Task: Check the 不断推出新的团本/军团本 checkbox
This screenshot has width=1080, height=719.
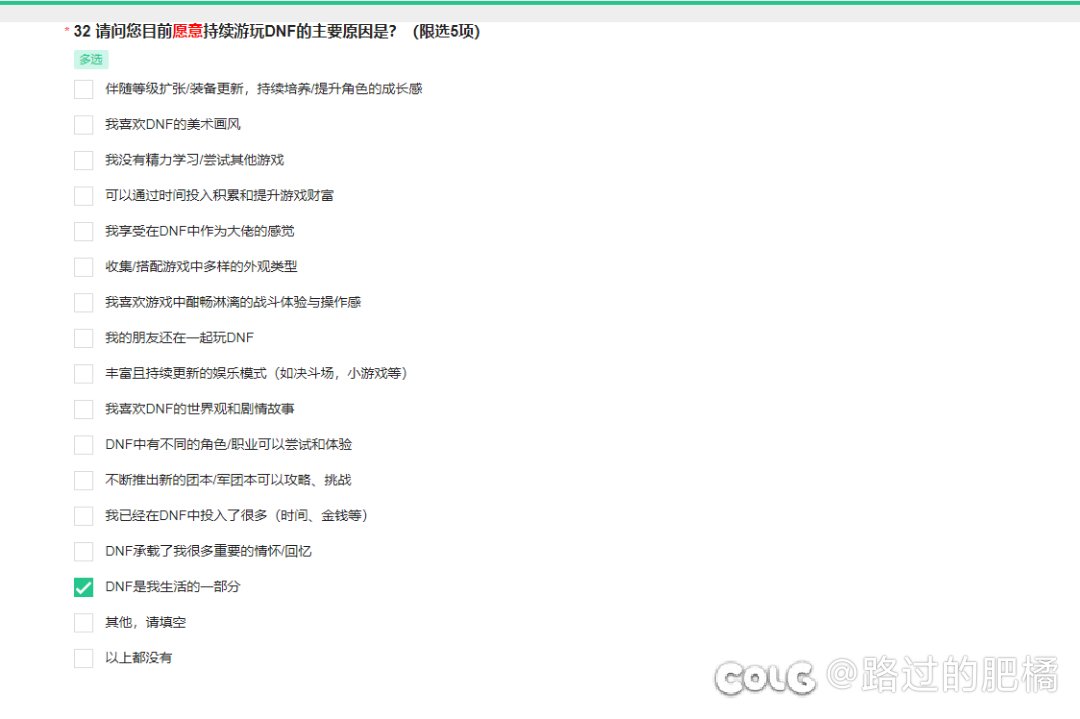Action: [x=83, y=480]
